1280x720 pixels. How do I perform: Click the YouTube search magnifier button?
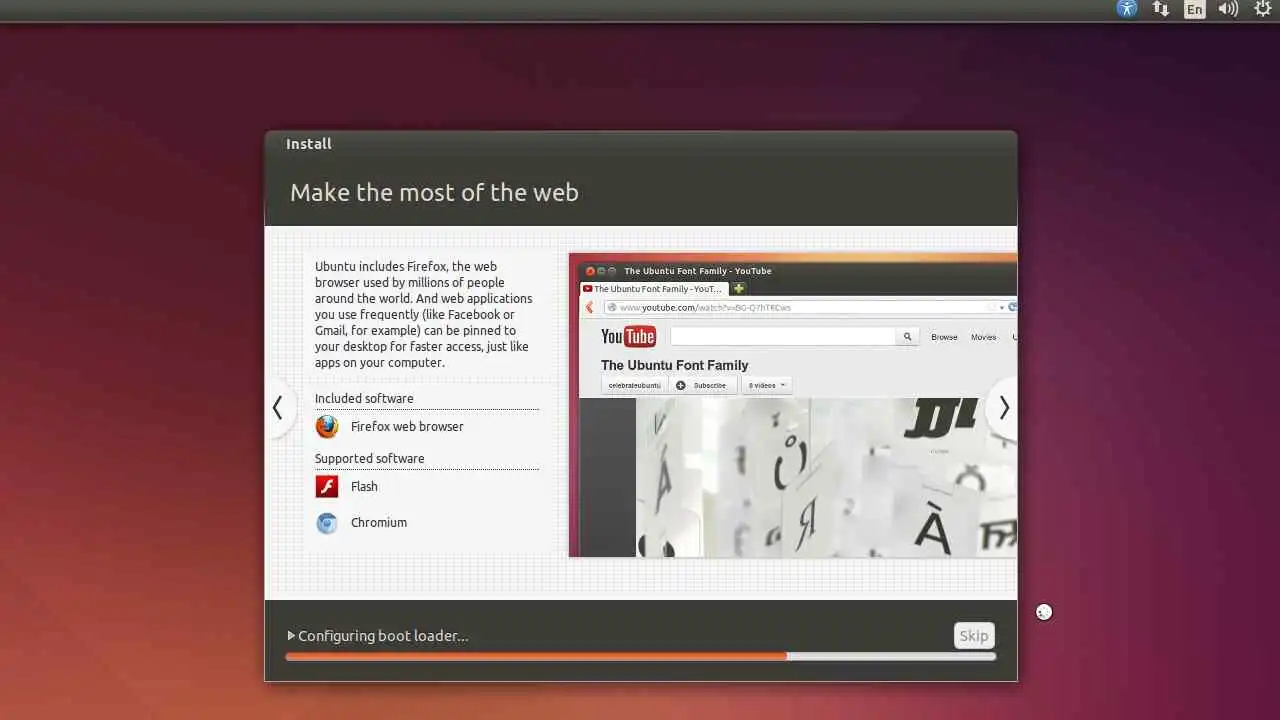point(908,337)
